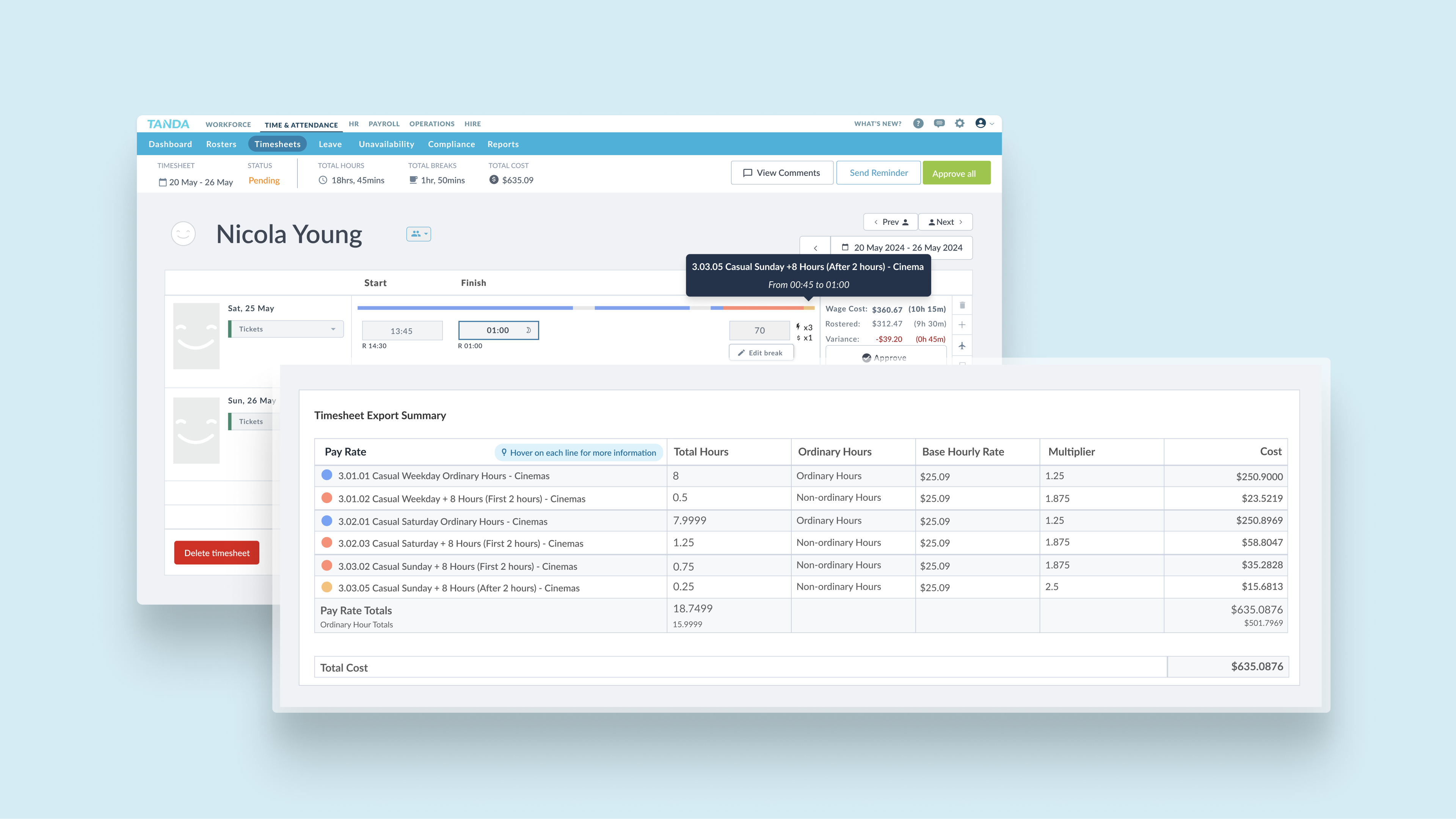Open settings gear icon in header
Screen dimensions: 1456x820
[960, 123]
